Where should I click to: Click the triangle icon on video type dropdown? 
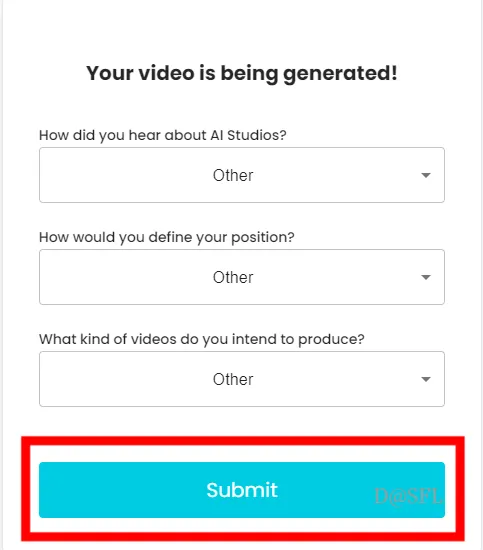(426, 379)
